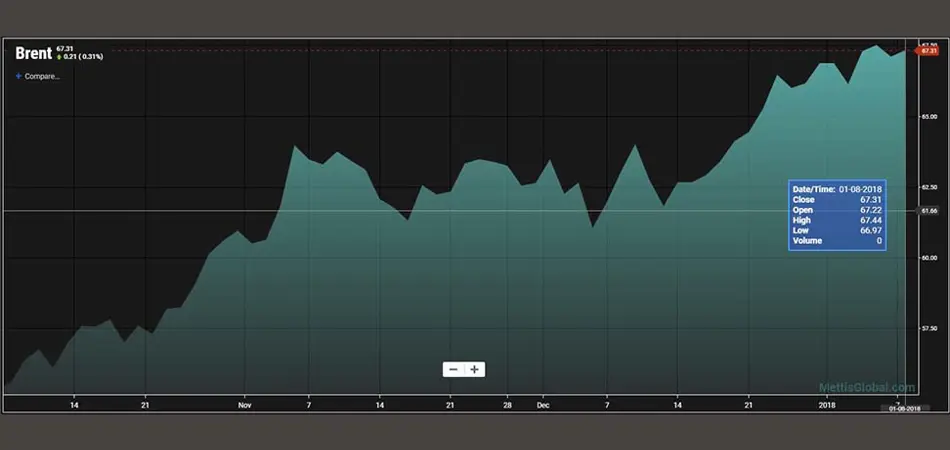Click the 01-08-2018 date marker on axis

coord(897,408)
